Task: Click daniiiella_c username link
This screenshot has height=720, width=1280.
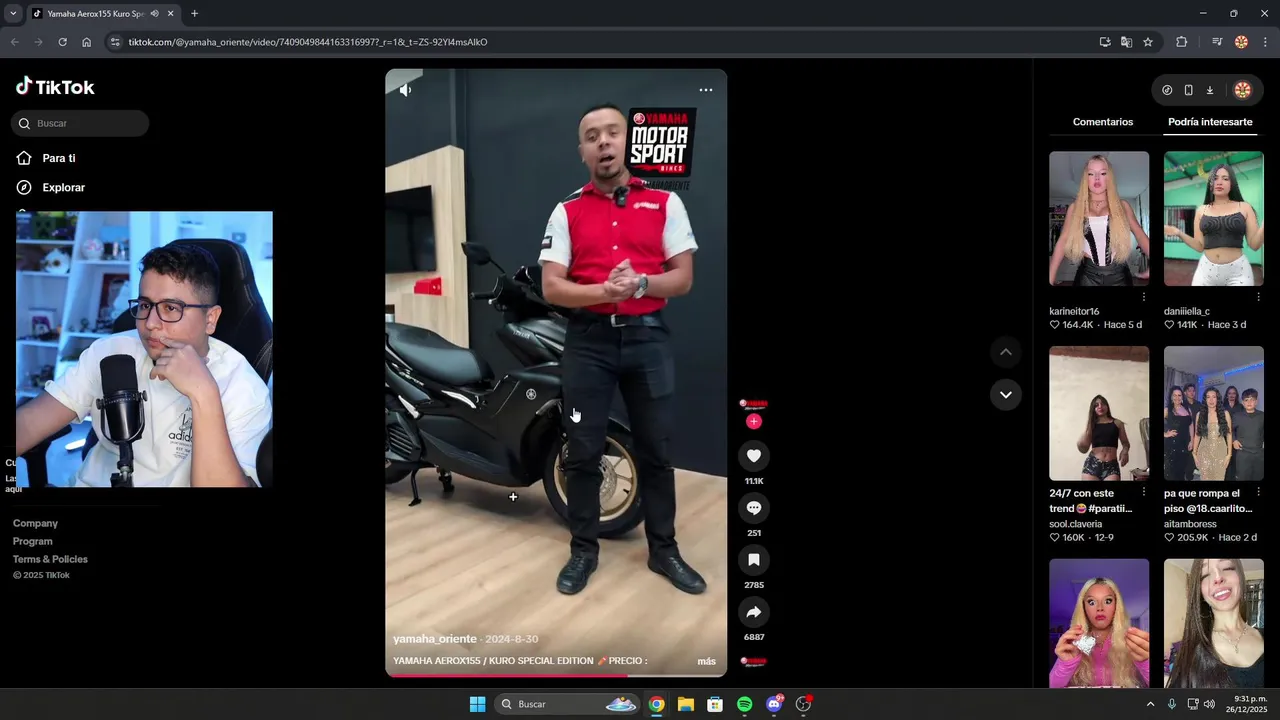Action: click(1187, 311)
